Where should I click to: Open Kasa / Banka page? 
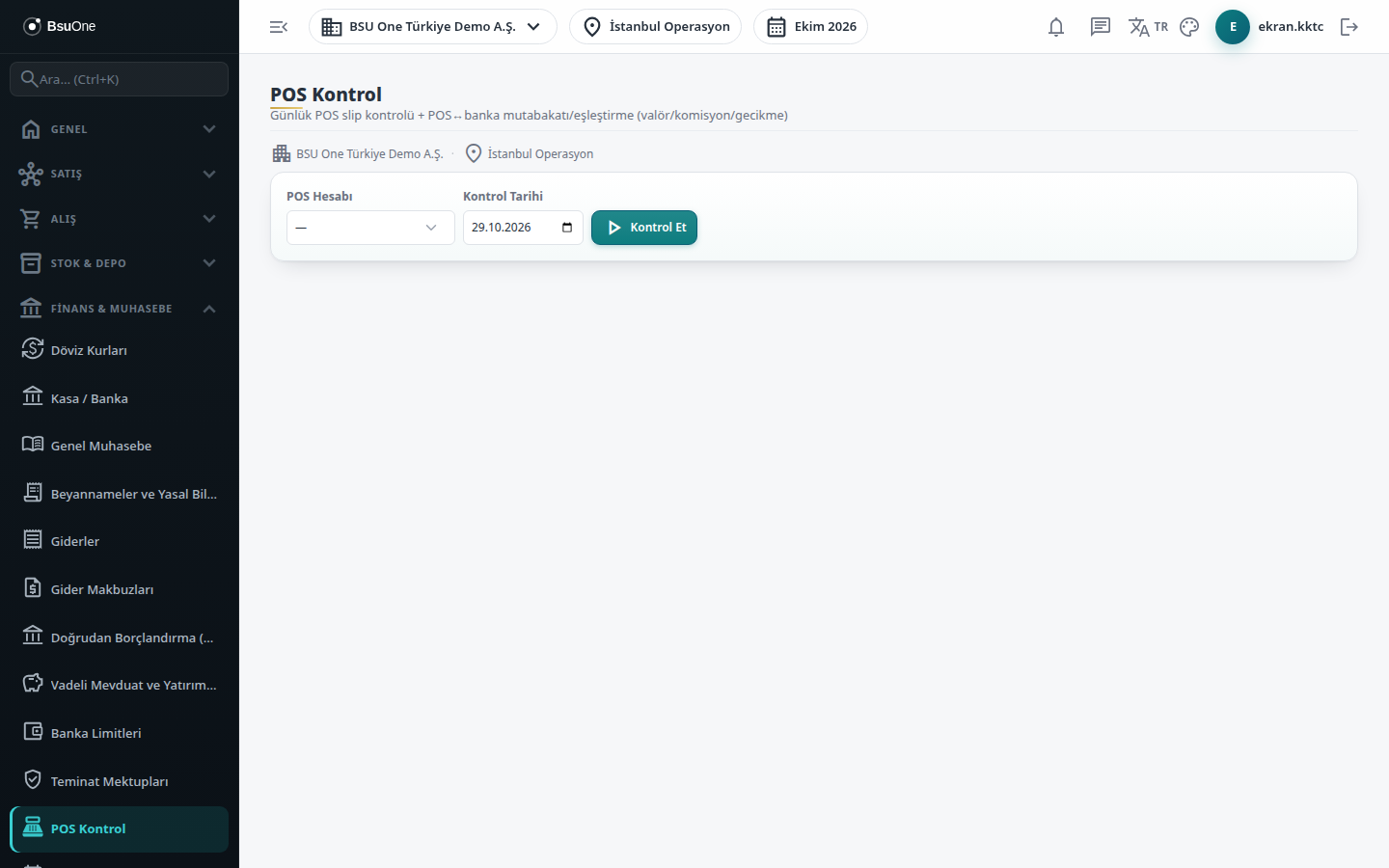(120, 398)
